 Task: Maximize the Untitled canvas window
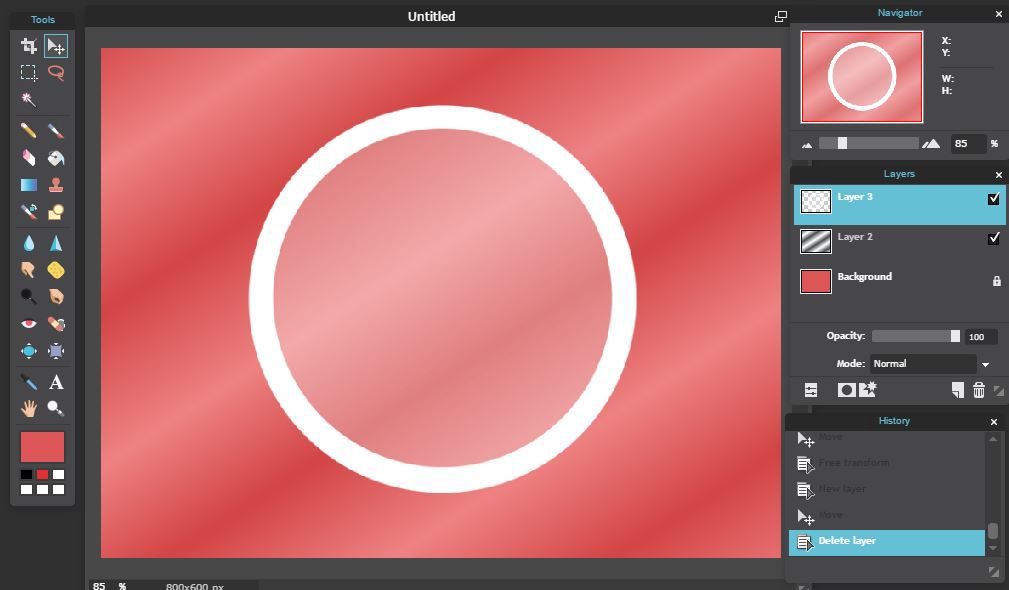point(780,17)
